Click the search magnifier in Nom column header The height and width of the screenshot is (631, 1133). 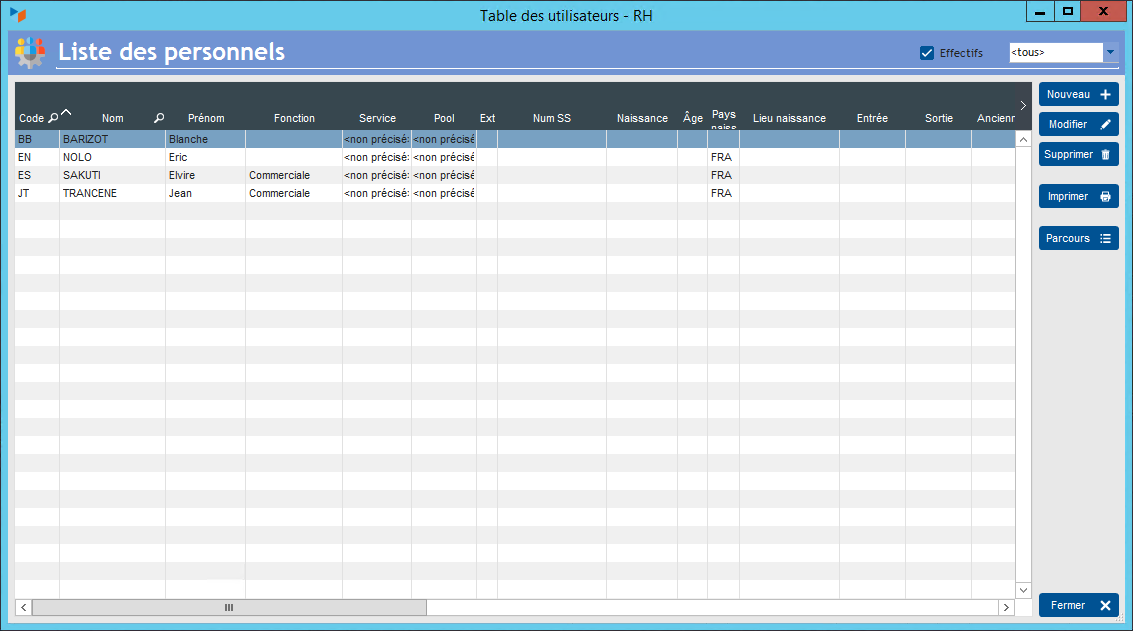[159, 118]
